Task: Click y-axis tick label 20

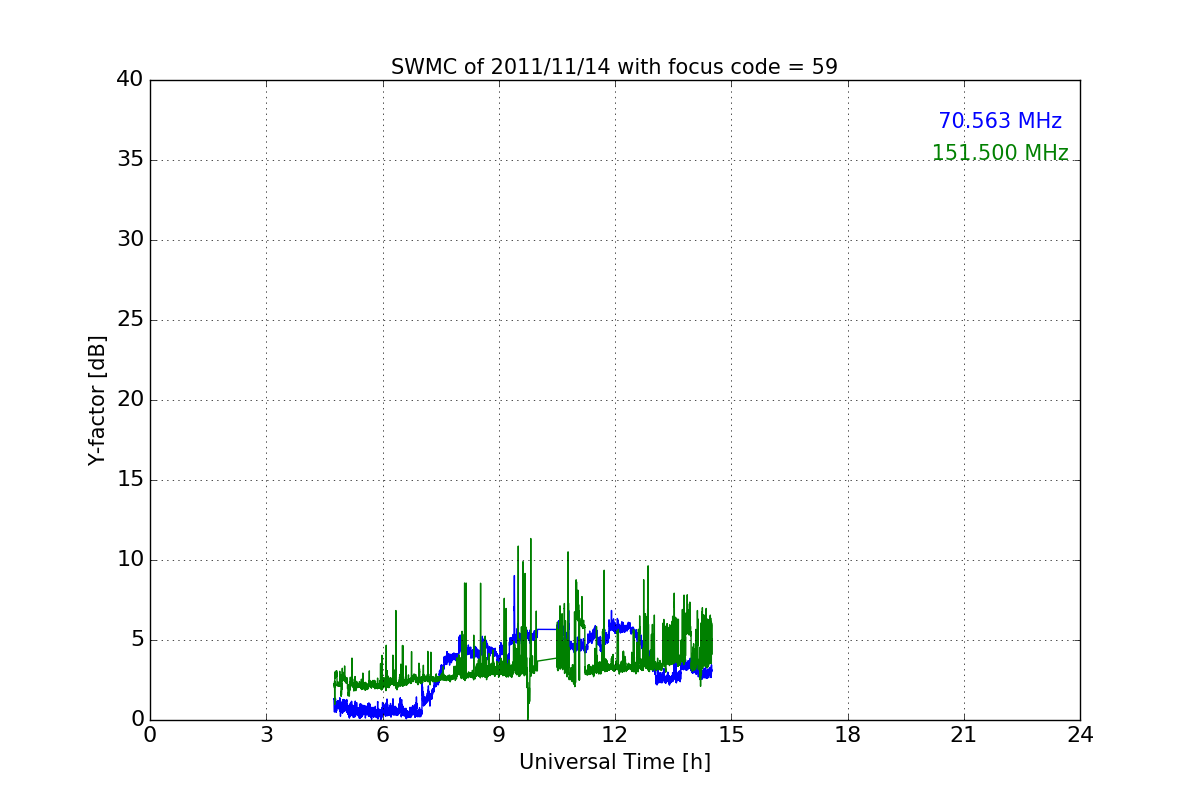Action: [130, 400]
